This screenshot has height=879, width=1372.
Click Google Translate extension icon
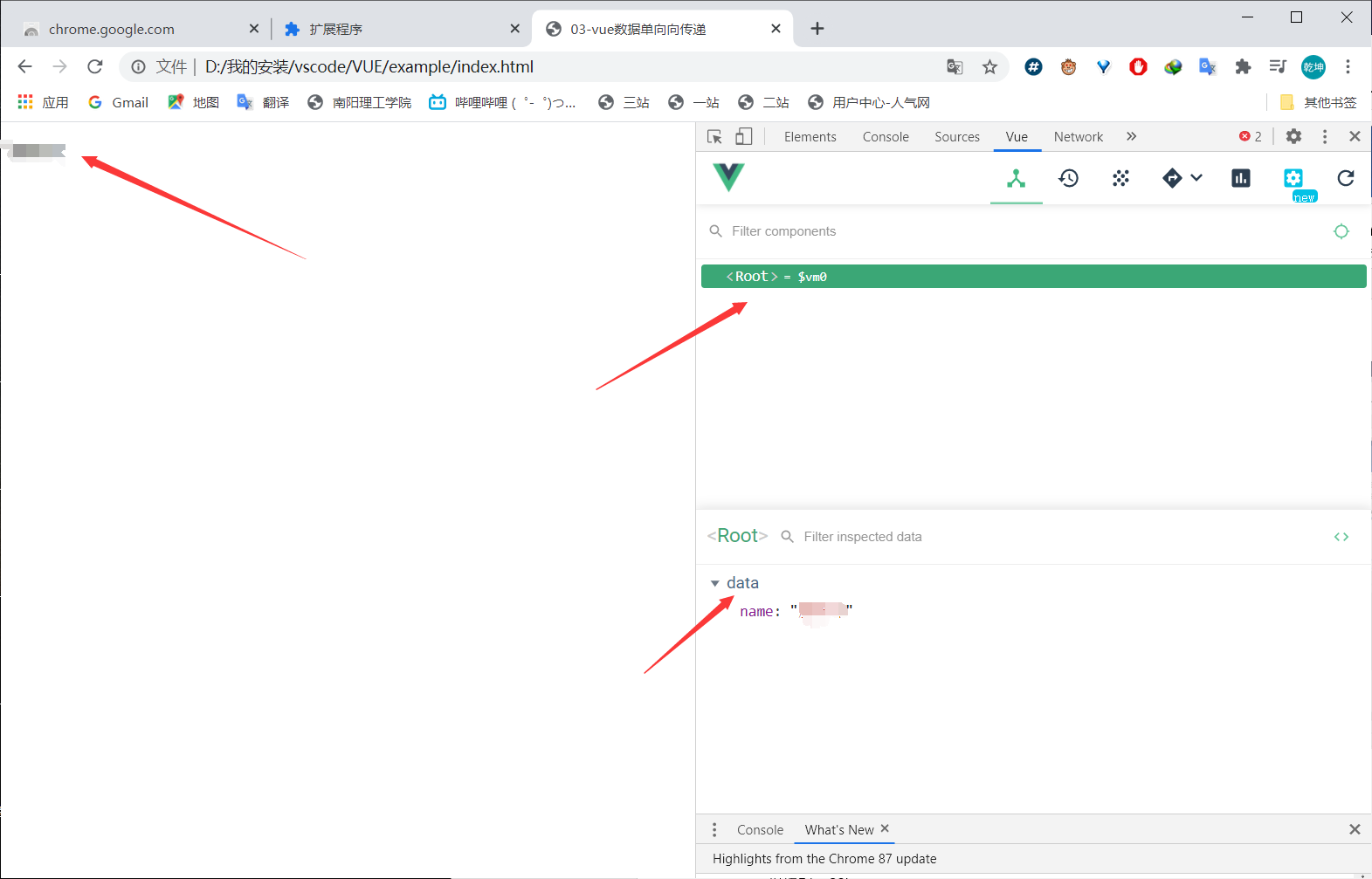tap(1208, 67)
